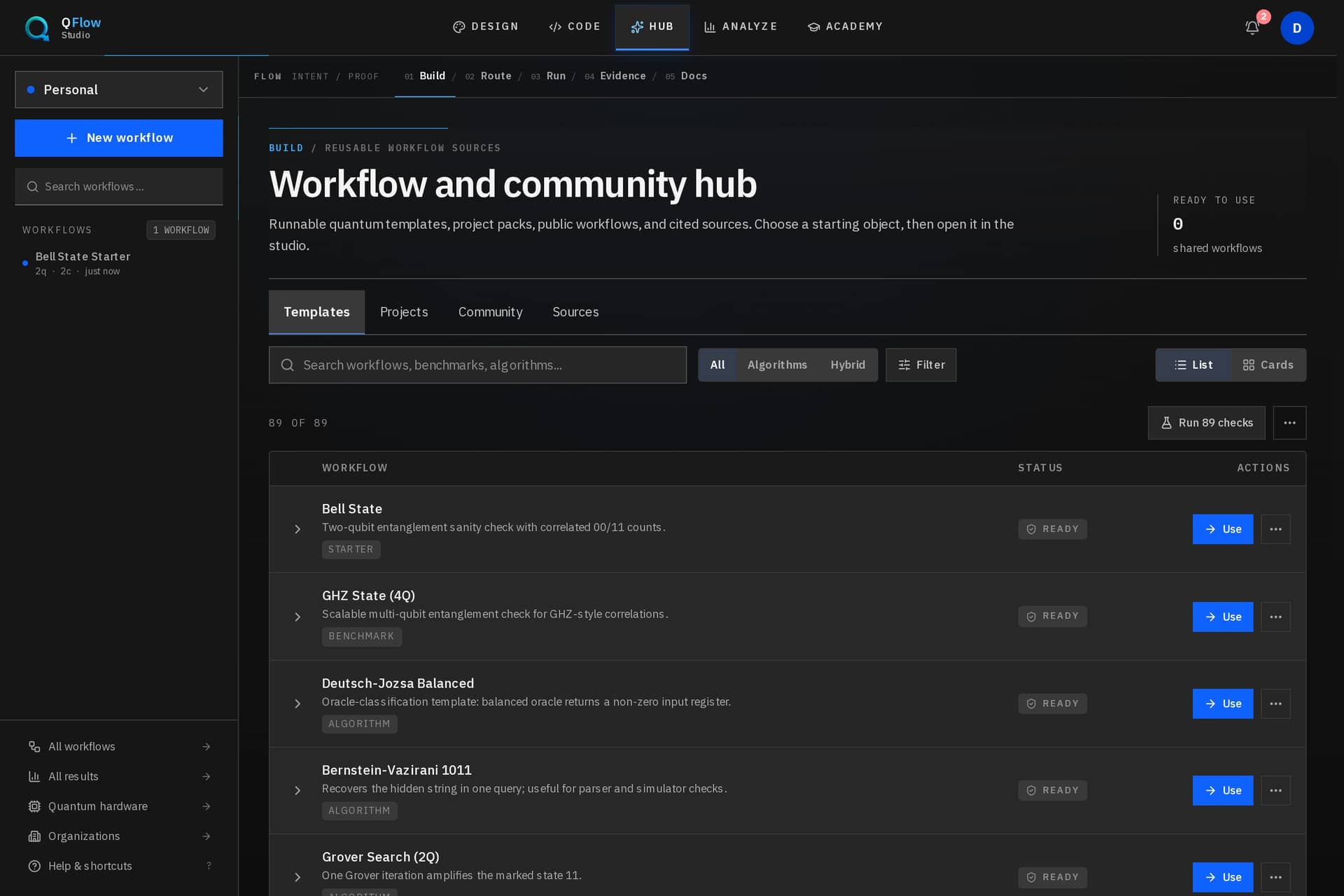
Task: Open the notifications bell icon
Action: pyautogui.click(x=1252, y=28)
